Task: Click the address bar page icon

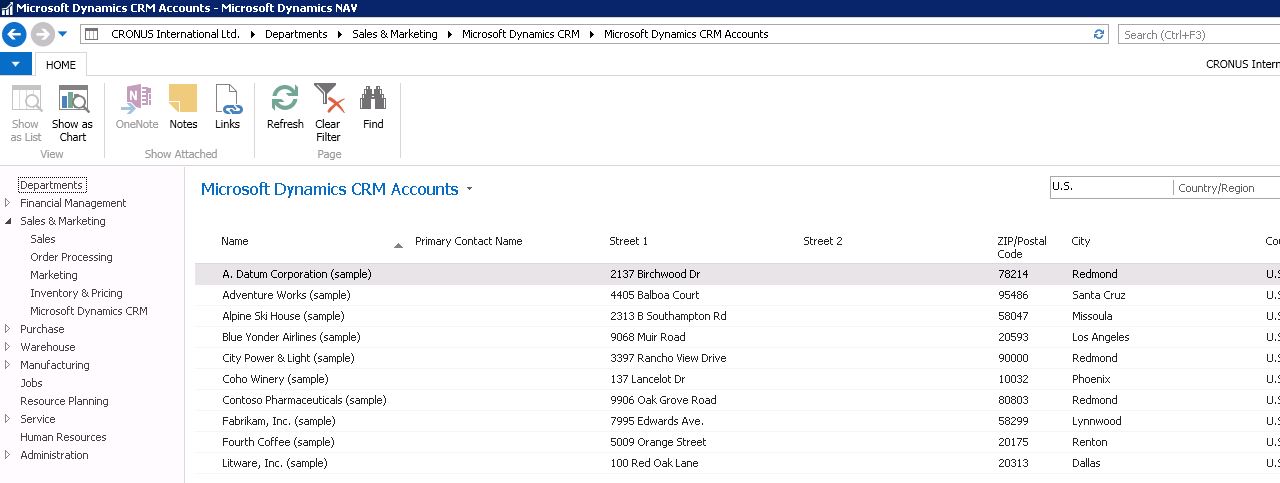Action: pos(91,34)
